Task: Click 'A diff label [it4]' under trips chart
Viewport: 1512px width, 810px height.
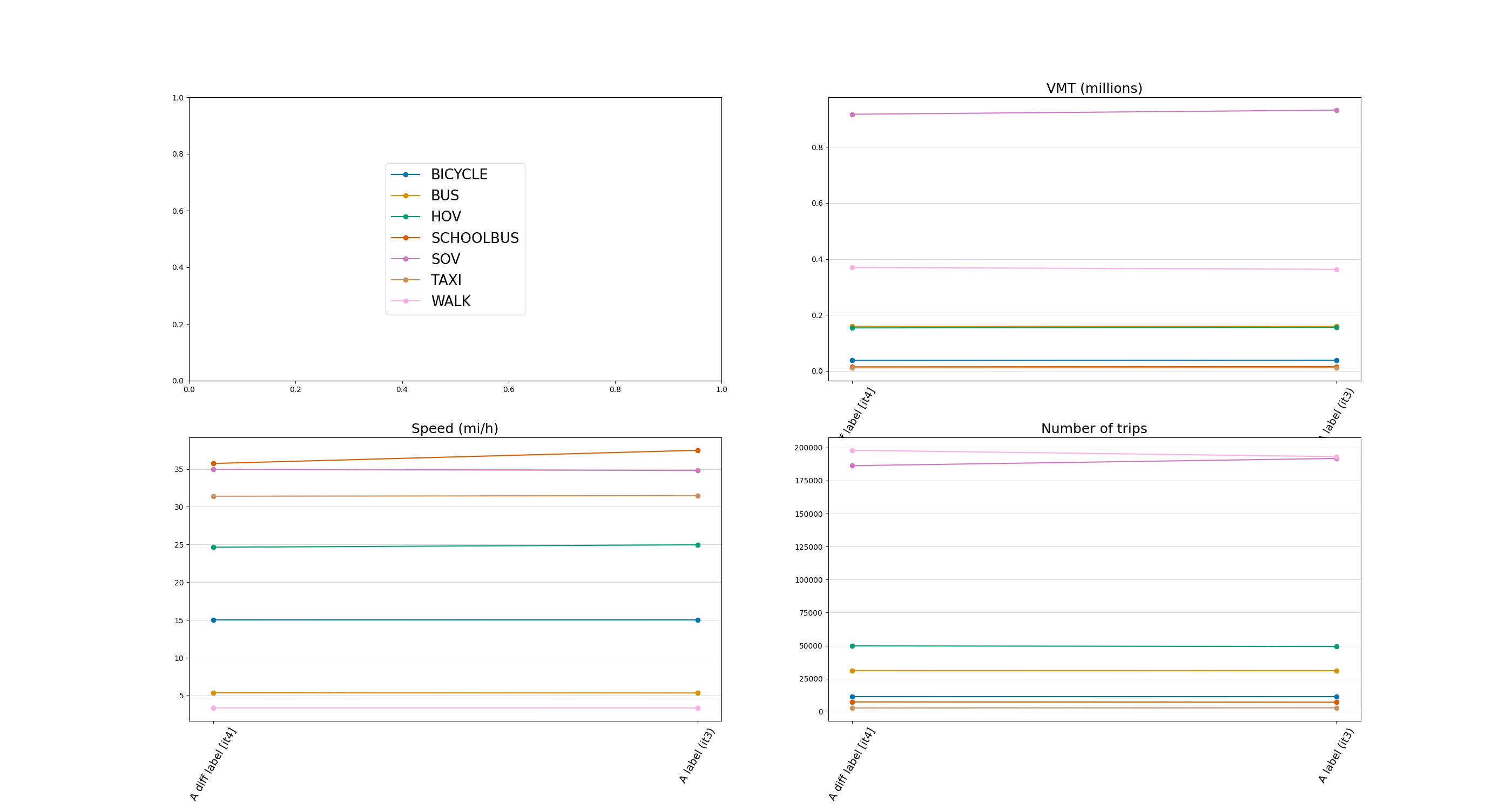Action: tap(852, 764)
